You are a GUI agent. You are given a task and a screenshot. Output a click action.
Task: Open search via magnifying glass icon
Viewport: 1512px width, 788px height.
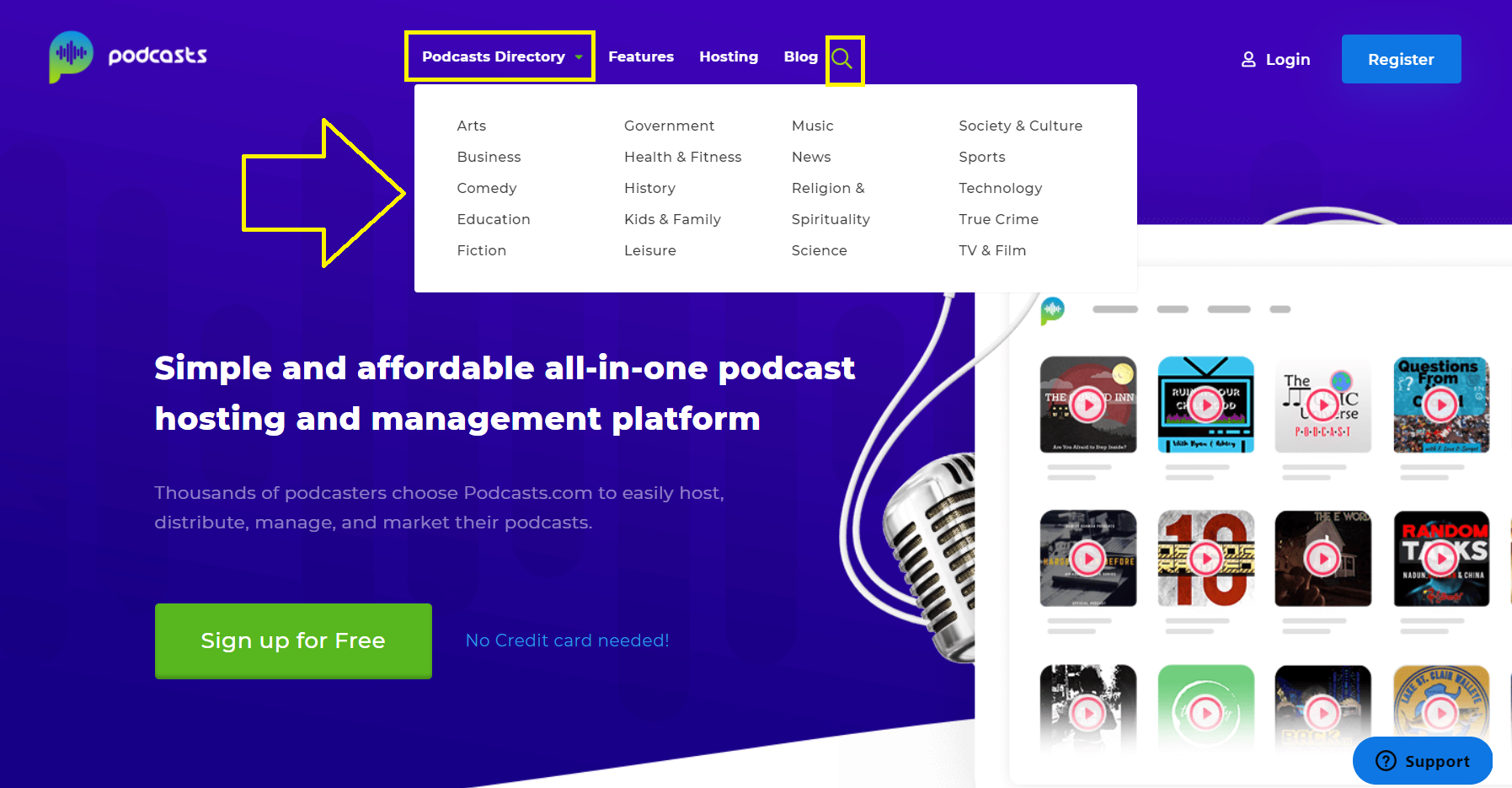841,58
